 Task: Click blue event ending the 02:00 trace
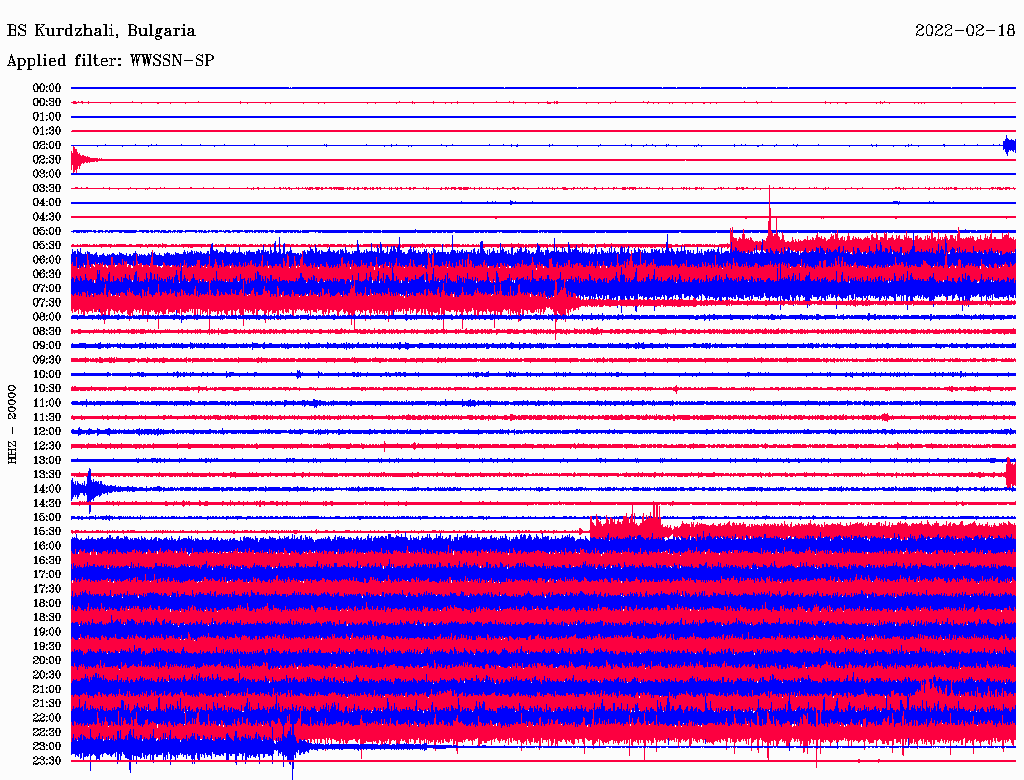[1009, 146]
